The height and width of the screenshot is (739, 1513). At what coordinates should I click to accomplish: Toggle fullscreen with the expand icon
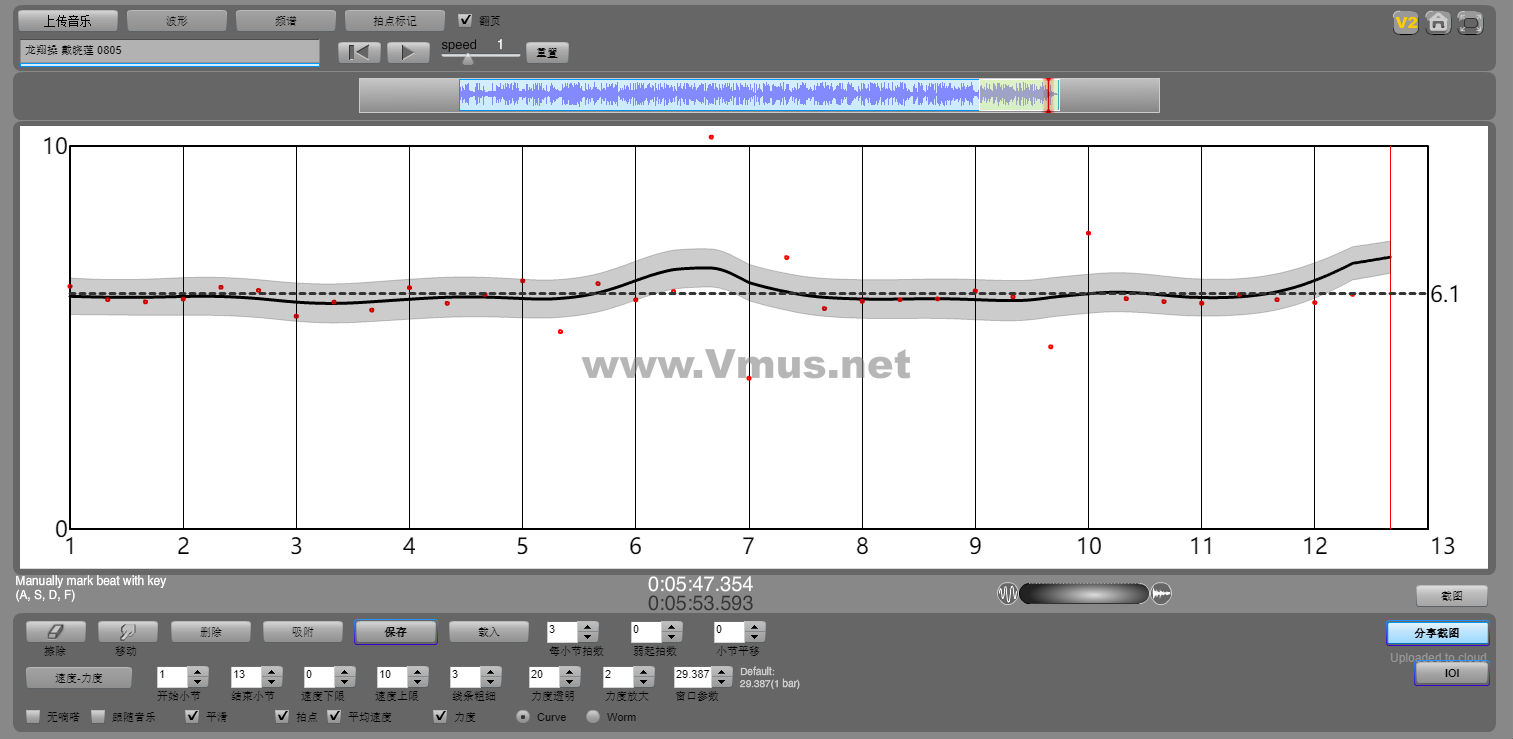pyautogui.click(x=1470, y=23)
